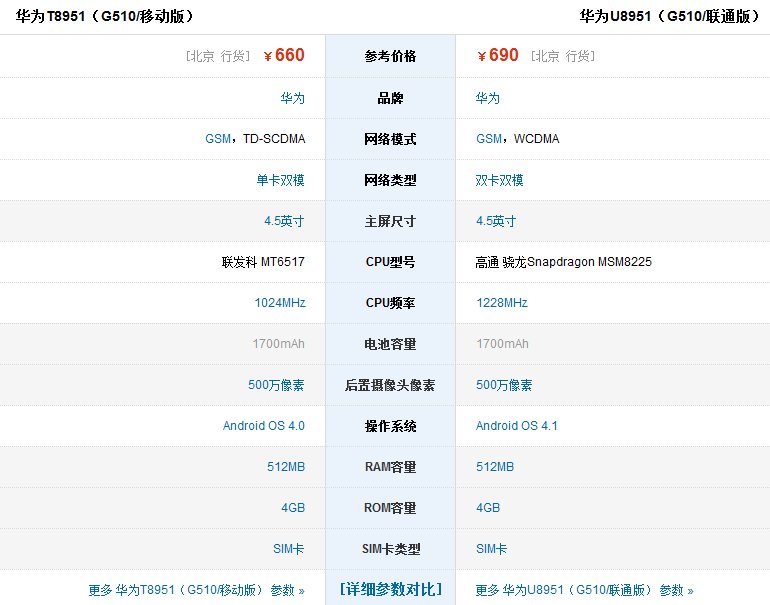Click the 主屏尺寸 row label
Viewport: 770px width, 605px height.
click(390, 221)
